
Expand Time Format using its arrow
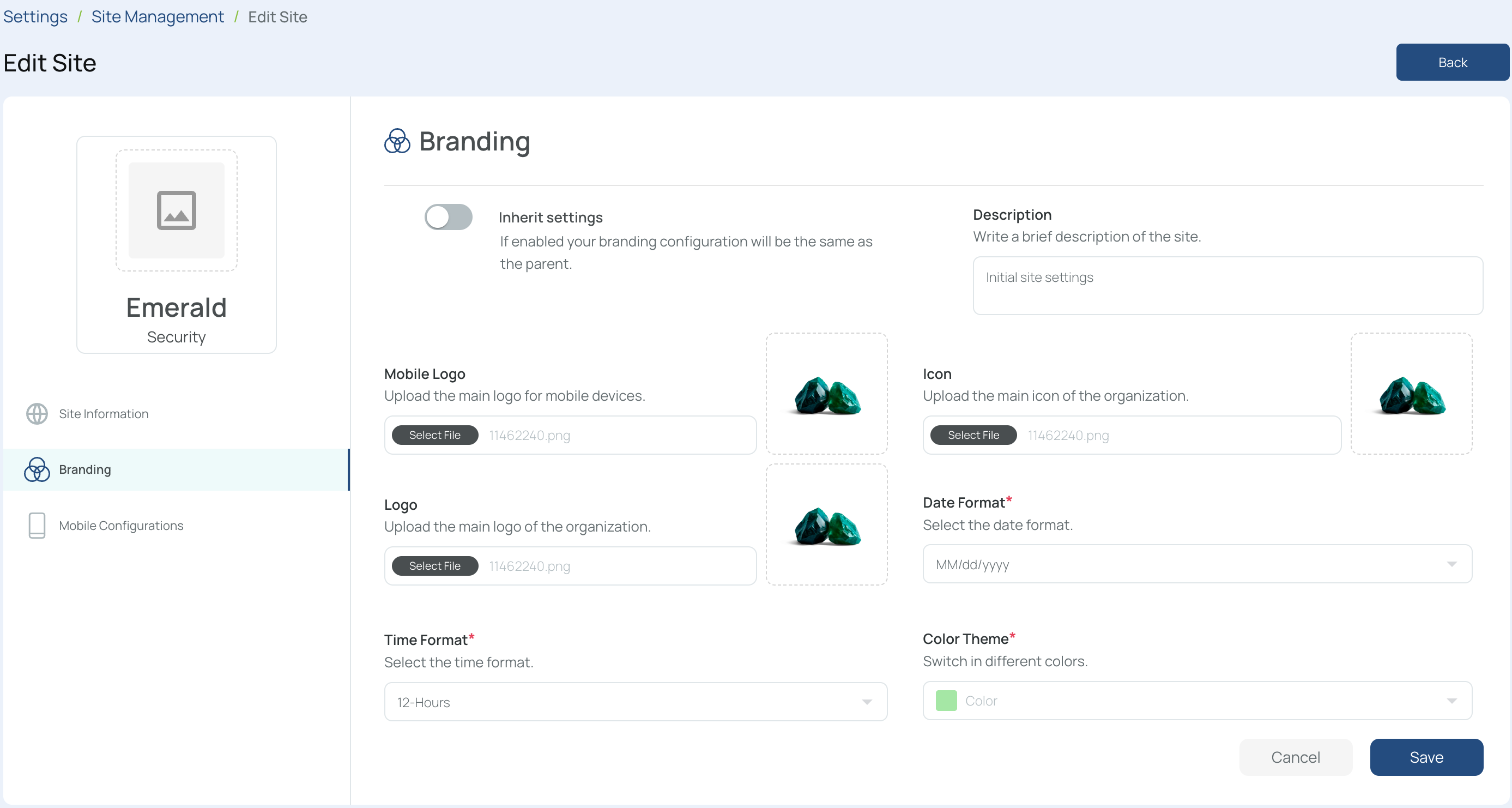point(867,702)
